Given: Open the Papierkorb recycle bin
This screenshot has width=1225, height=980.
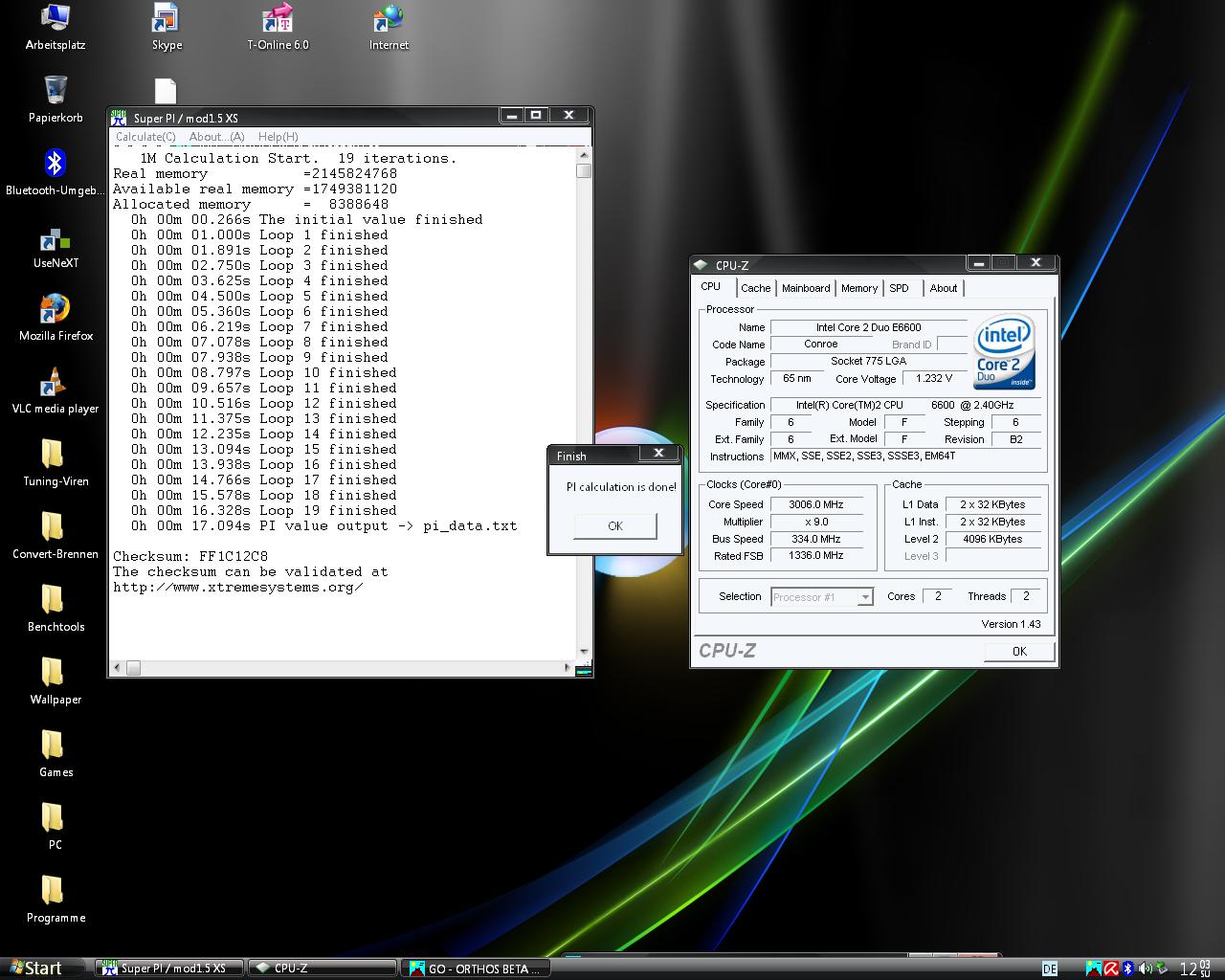Looking at the screenshot, I should (x=55, y=92).
